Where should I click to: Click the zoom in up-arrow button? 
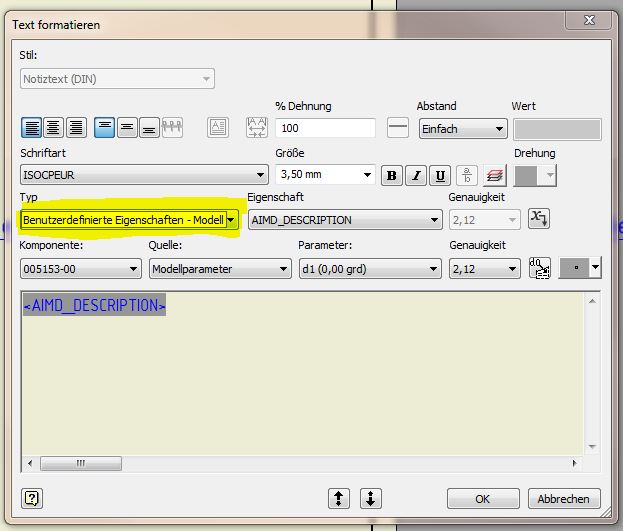click(339, 498)
